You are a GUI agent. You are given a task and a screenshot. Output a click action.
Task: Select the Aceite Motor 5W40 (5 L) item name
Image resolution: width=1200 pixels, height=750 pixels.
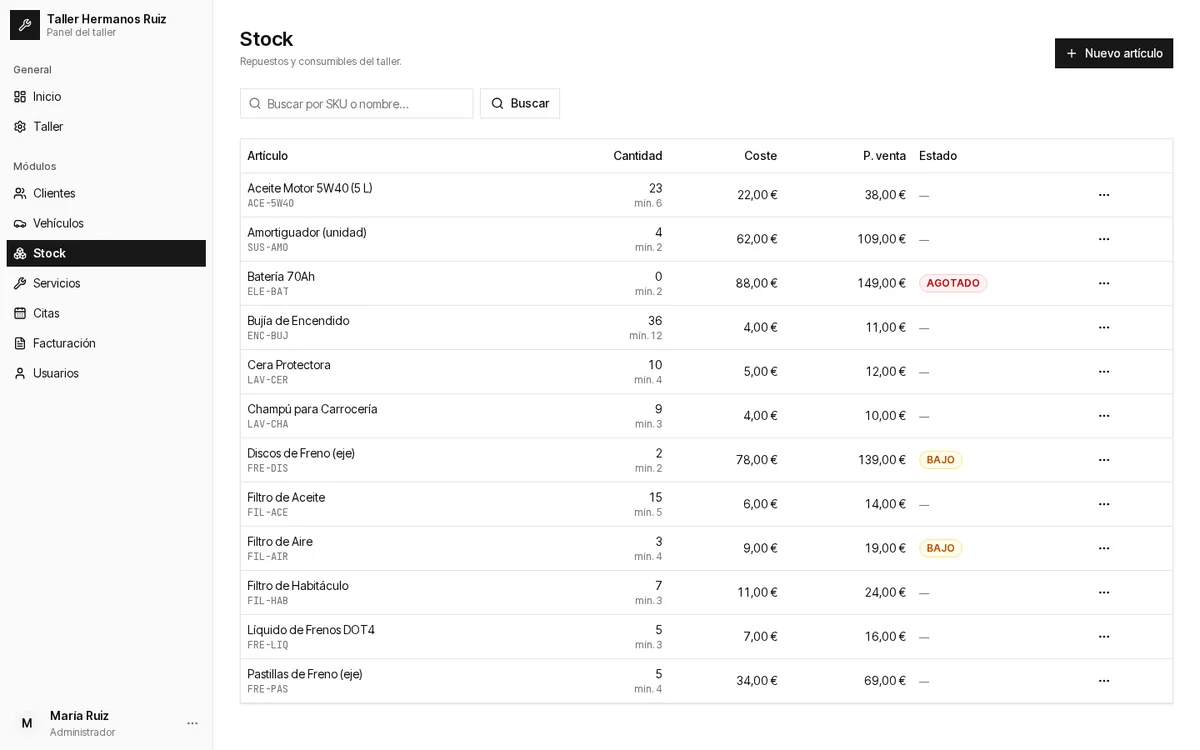point(310,188)
